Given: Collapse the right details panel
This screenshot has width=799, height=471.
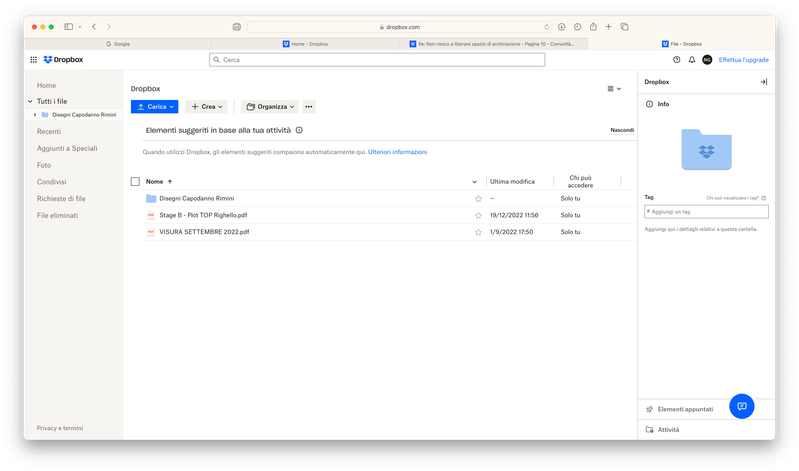Looking at the screenshot, I should tap(763, 82).
